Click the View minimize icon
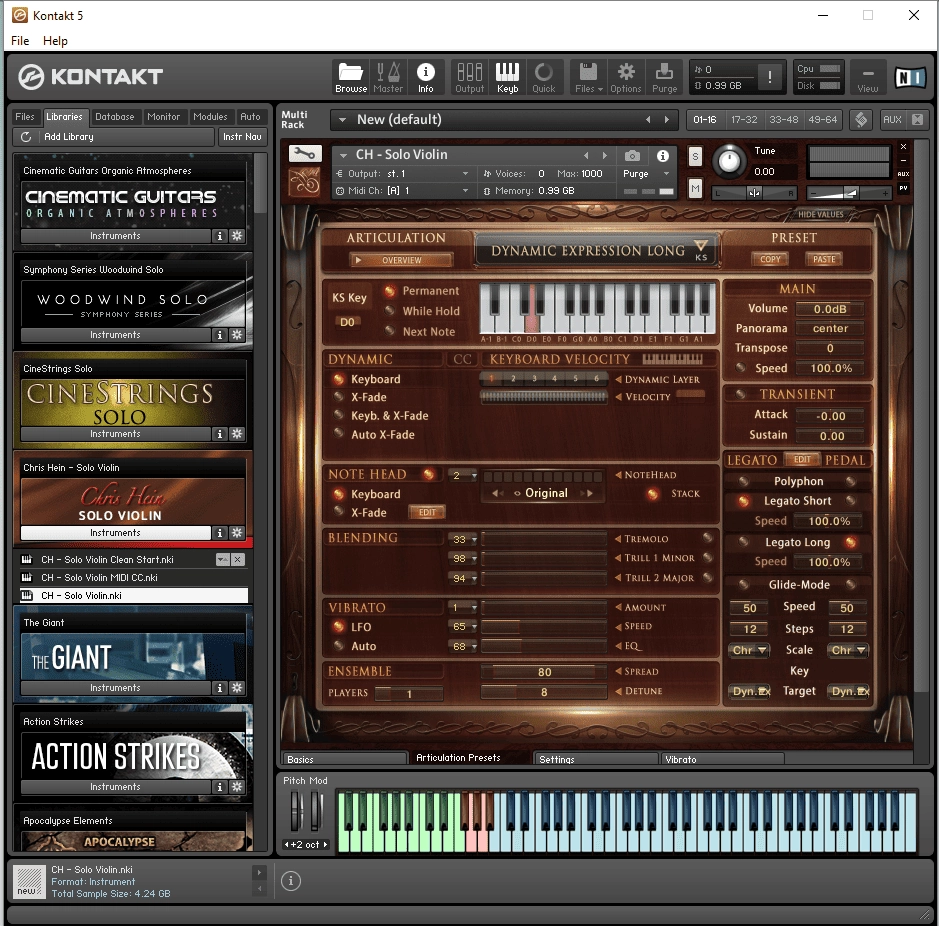939x926 pixels. coord(868,77)
